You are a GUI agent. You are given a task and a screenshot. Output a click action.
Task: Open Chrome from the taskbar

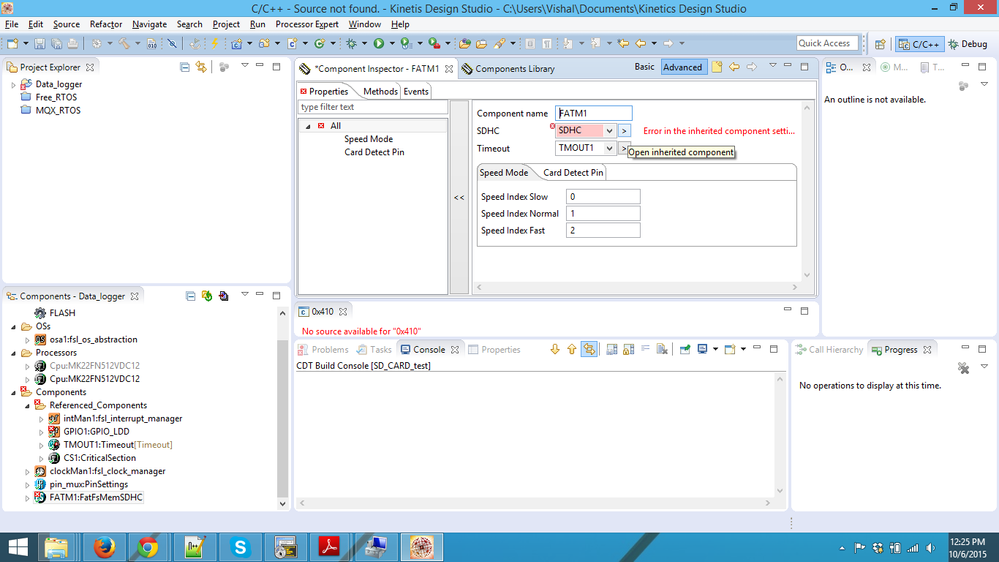pyautogui.click(x=148, y=547)
